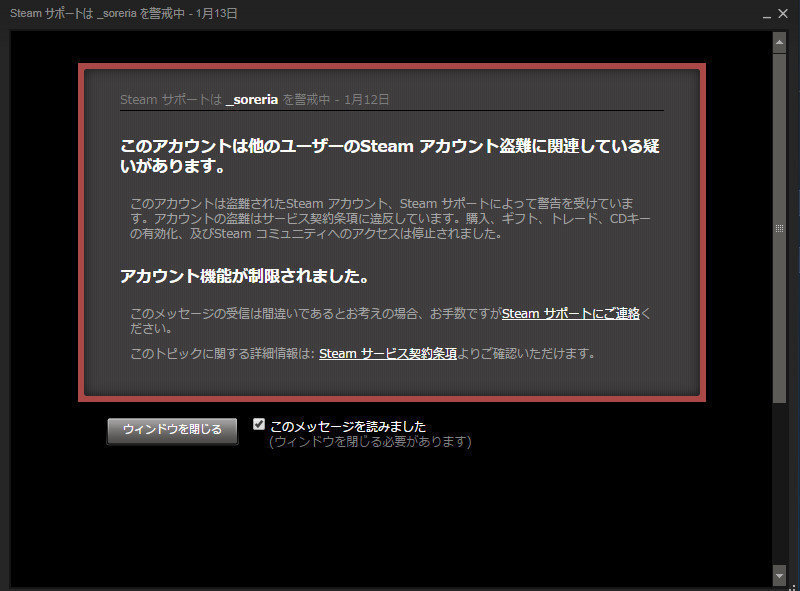Click the scrollbar down arrow
Viewport: 800px width, 591px height.
[x=779, y=576]
